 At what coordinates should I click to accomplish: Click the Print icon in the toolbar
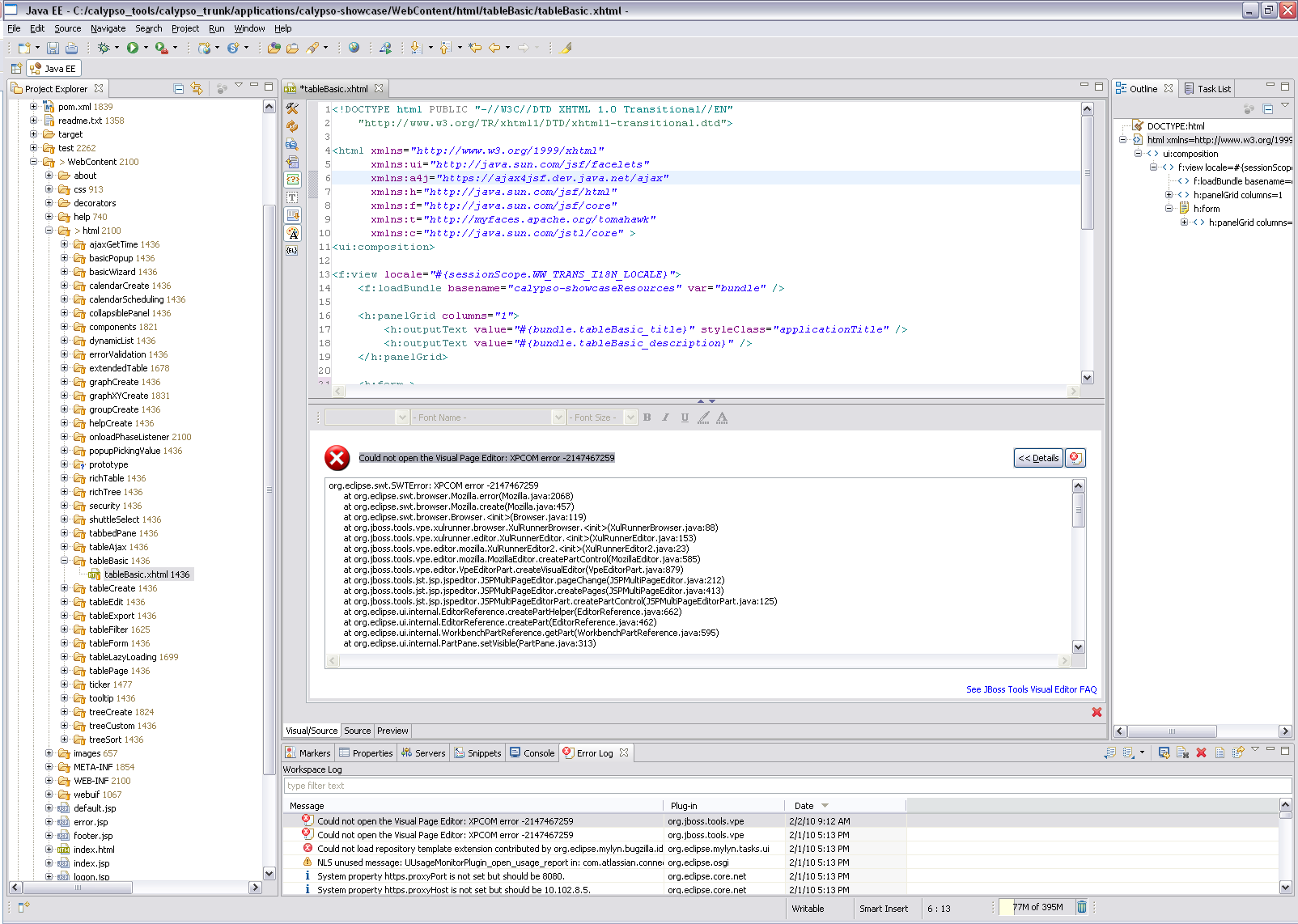(71, 49)
